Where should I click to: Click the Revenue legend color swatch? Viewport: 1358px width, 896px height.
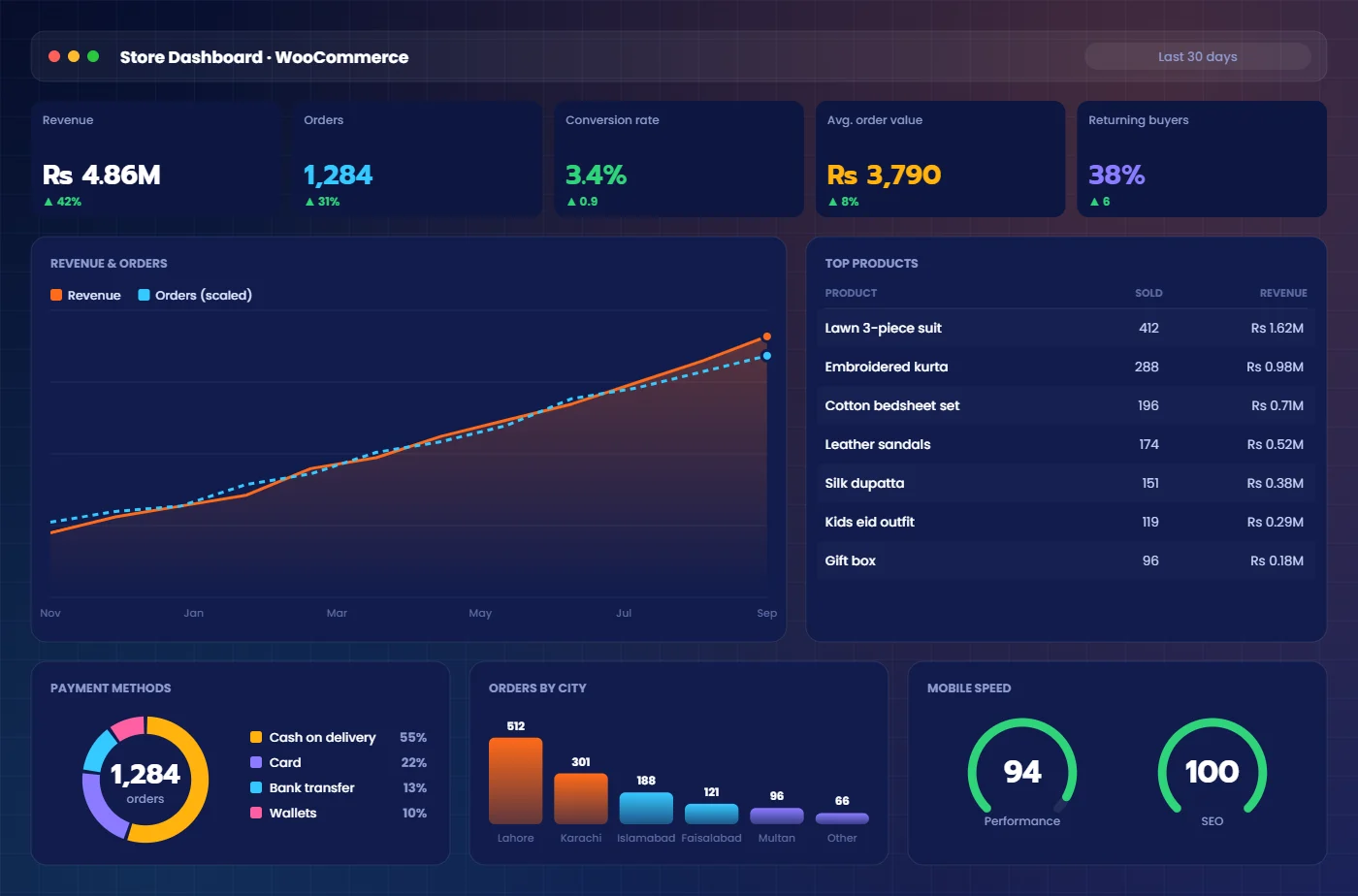[x=56, y=295]
